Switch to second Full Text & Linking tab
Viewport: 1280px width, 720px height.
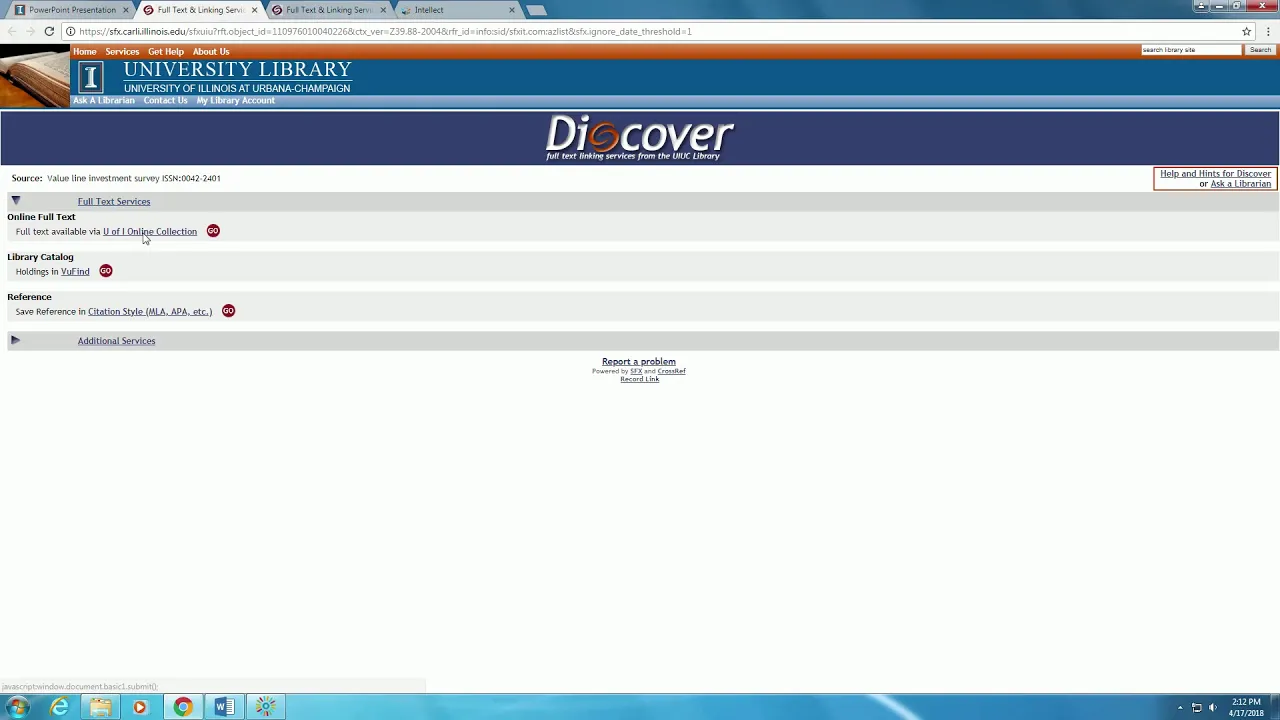click(329, 10)
